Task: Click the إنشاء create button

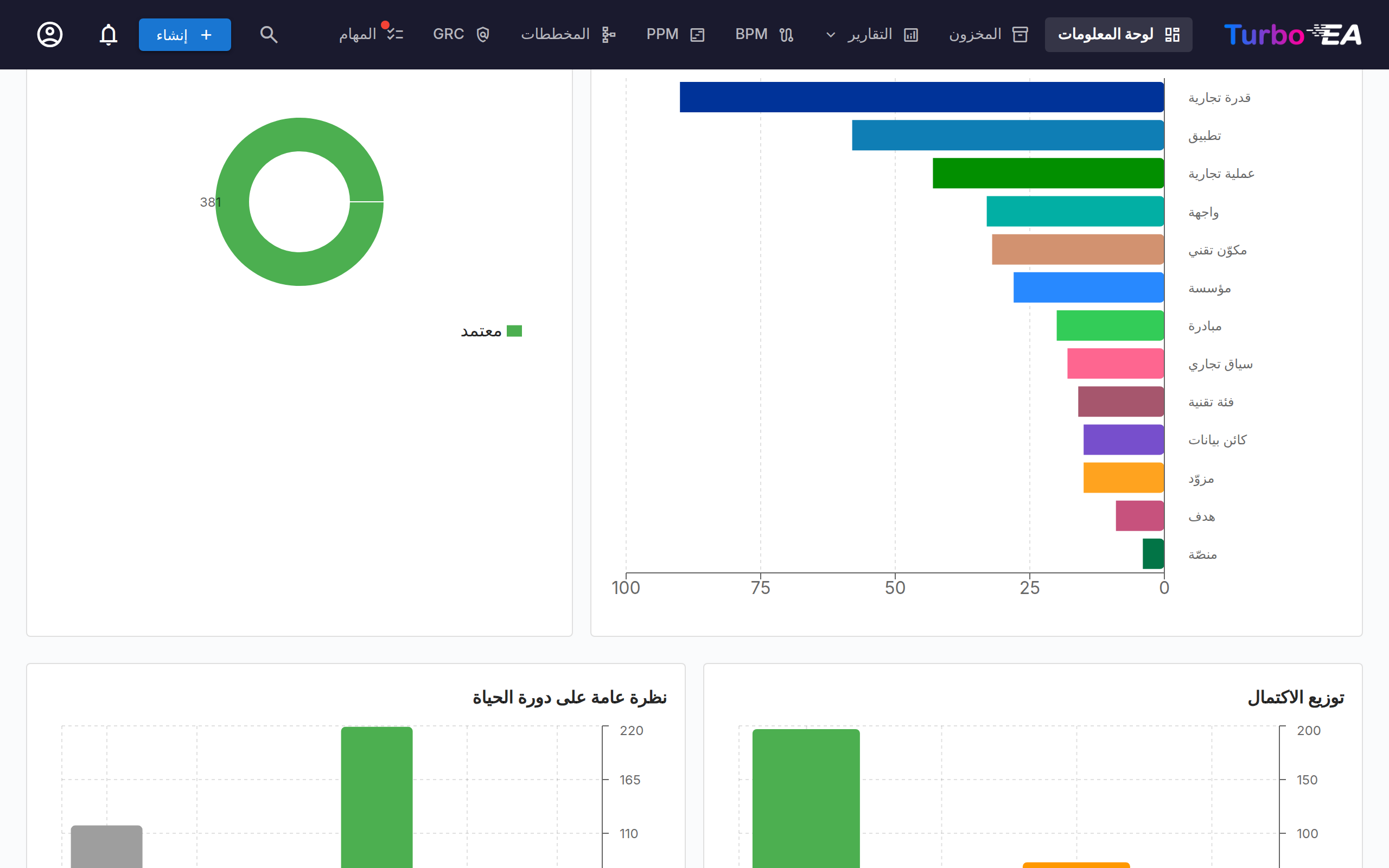Action: pos(185,34)
